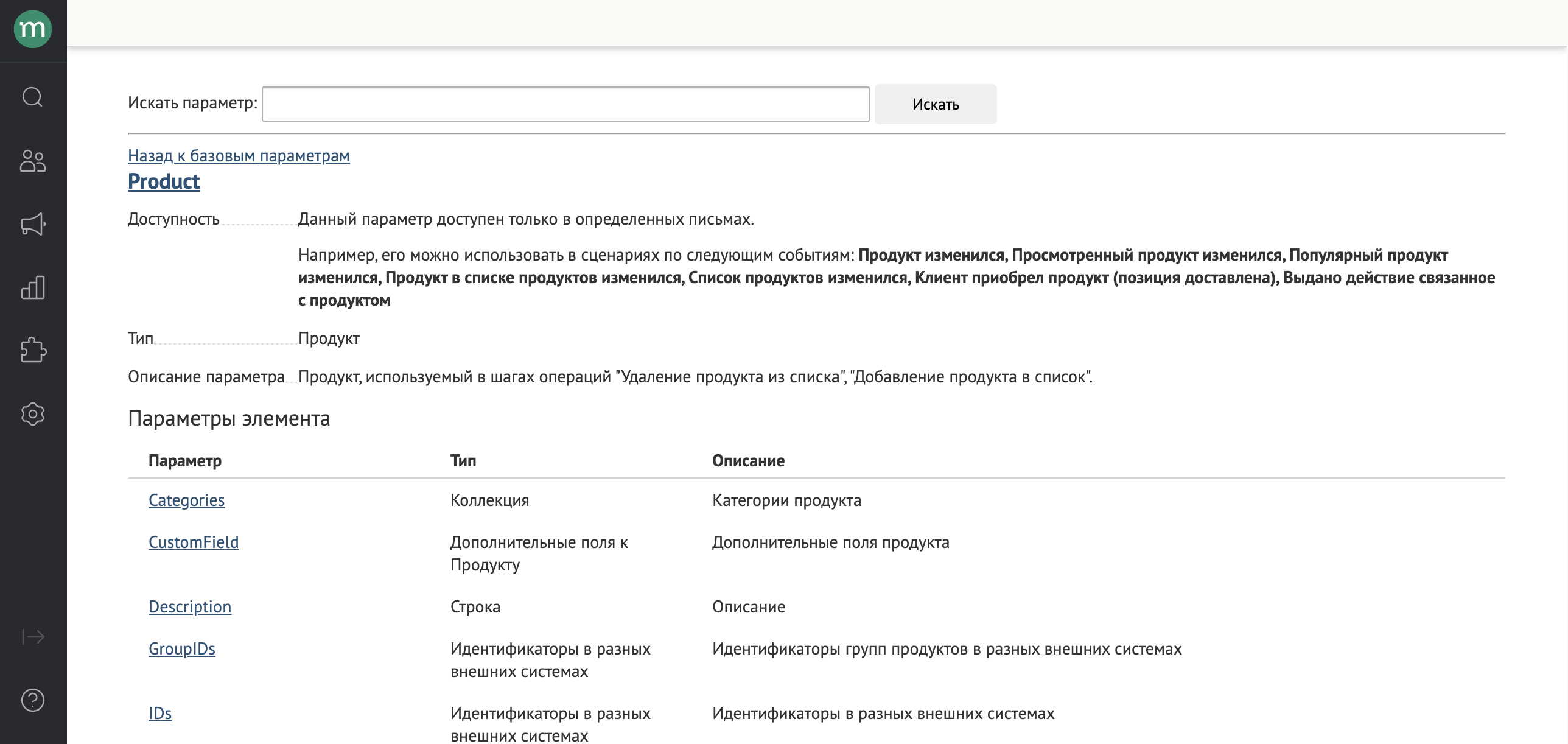Open the IDs parameter link
Image resolution: width=1568 pixels, height=744 pixels.
coord(160,714)
